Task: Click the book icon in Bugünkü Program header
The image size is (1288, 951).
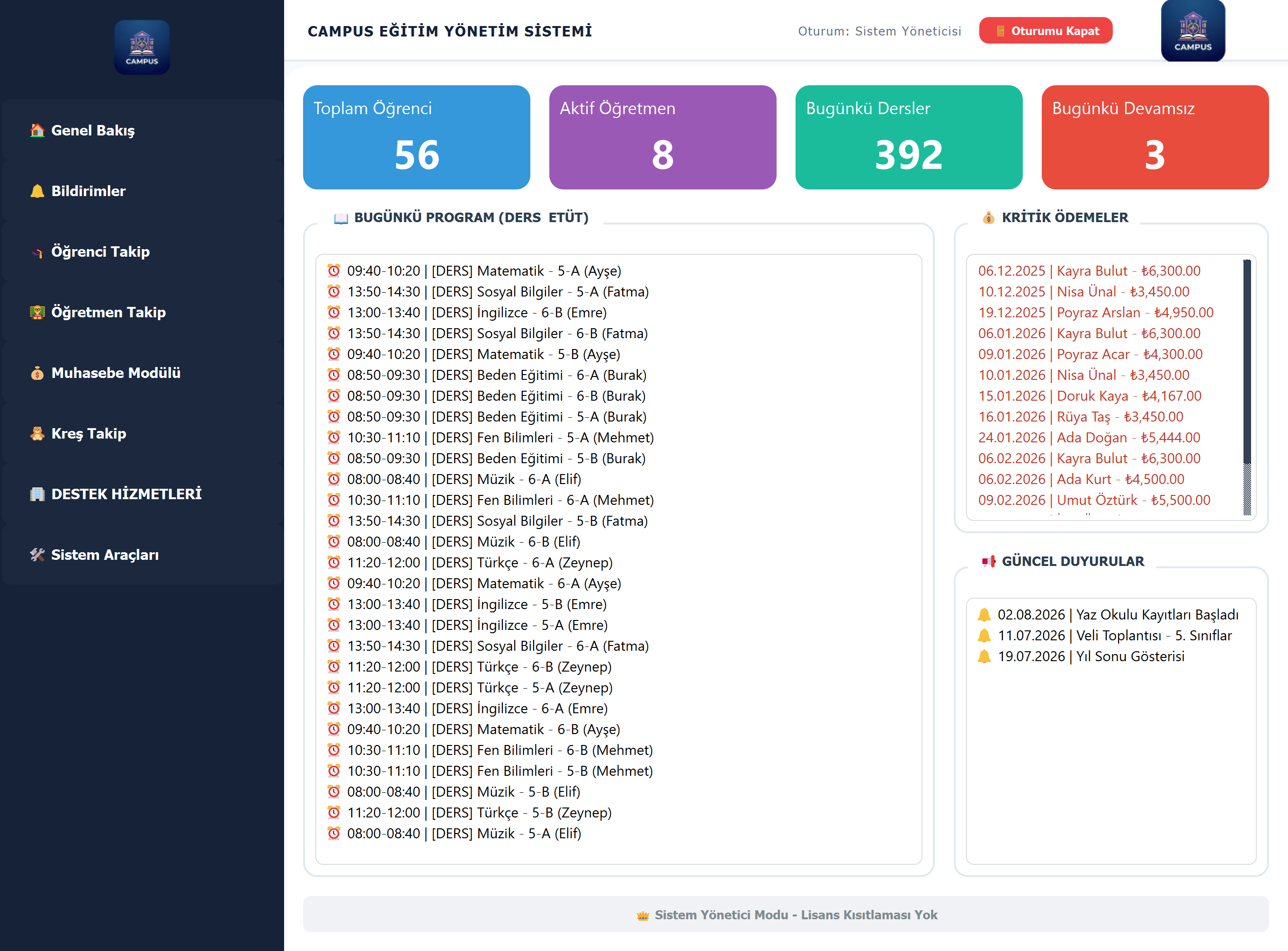Action: 341,218
